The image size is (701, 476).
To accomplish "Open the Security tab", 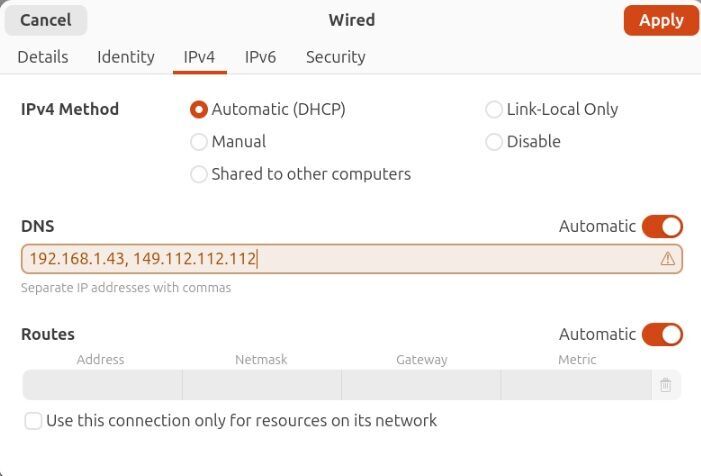I will (335, 57).
